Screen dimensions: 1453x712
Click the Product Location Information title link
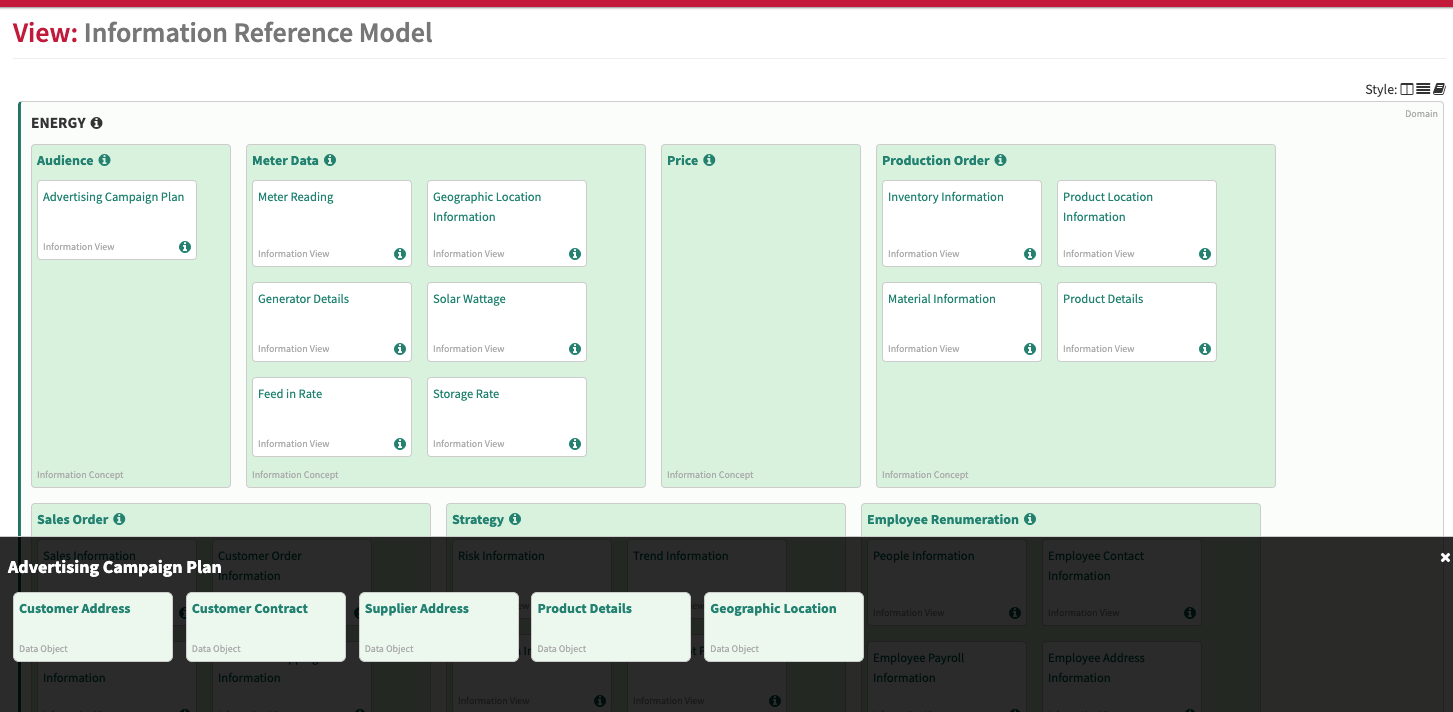tap(1108, 207)
